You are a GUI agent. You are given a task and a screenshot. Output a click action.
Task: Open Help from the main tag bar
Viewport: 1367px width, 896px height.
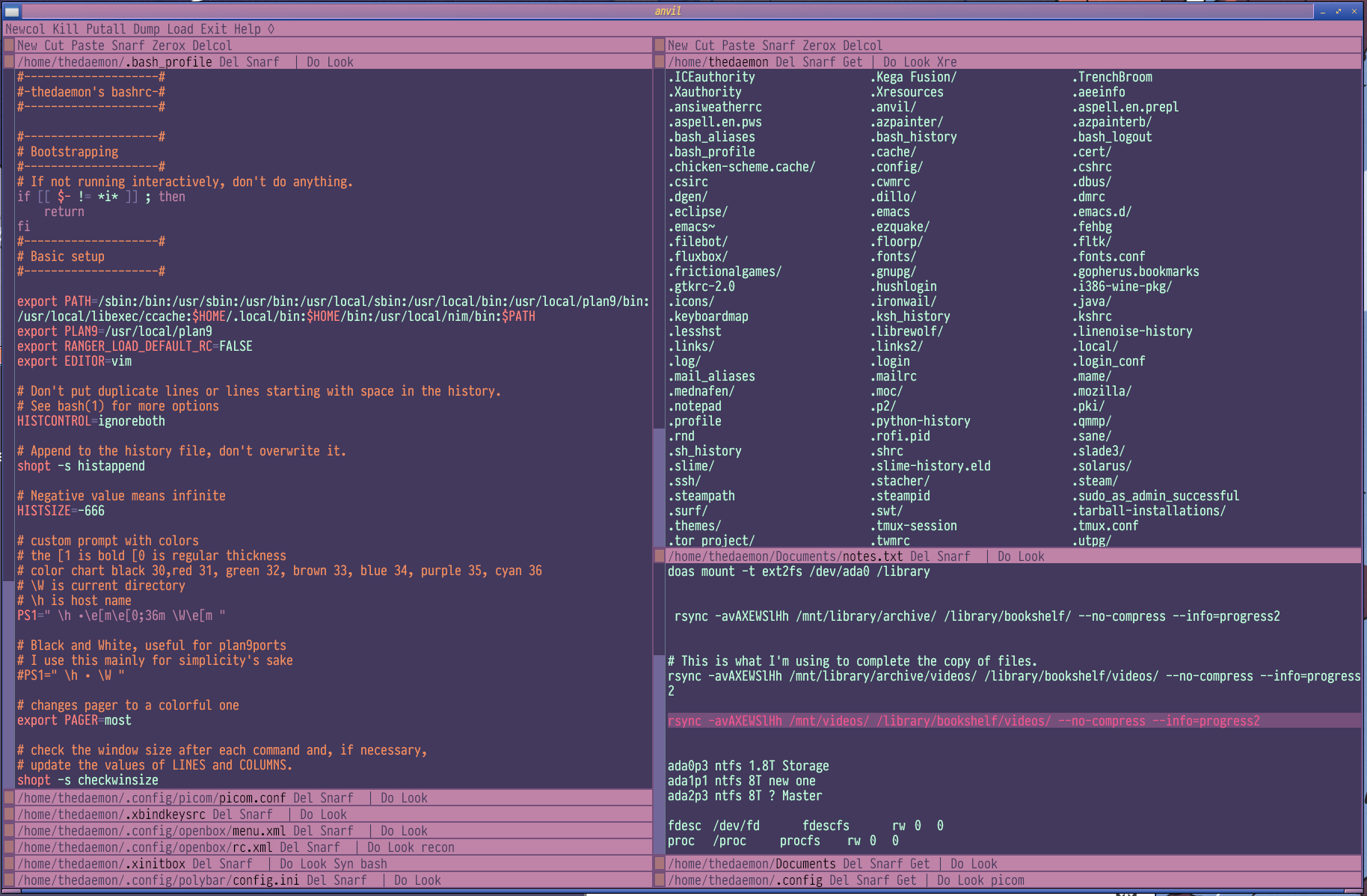pos(249,29)
